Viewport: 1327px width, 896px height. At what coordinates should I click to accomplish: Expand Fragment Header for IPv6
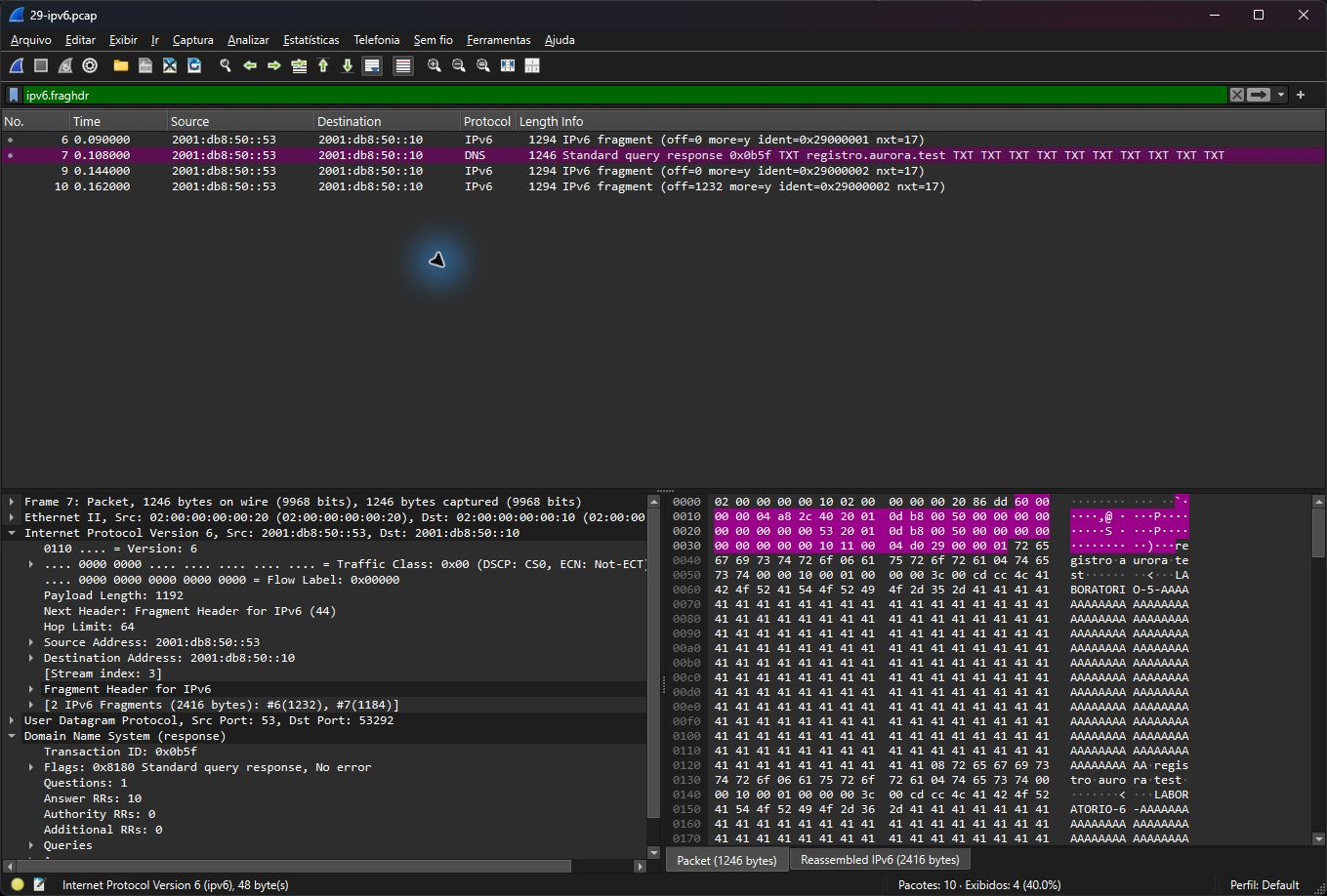31,689
